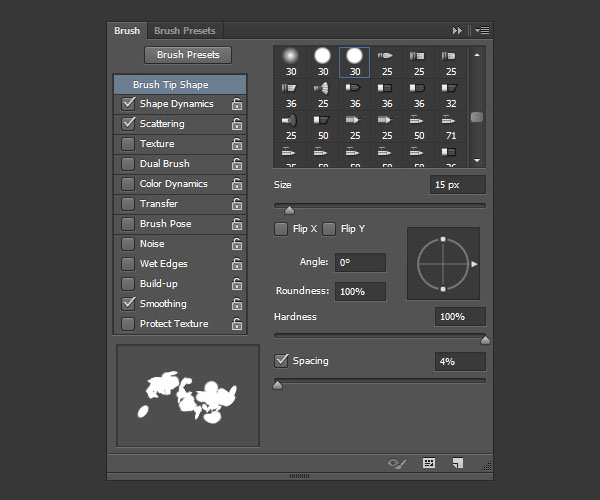
Task: Disable the Smoothing checkbox
Action: coord(128,304)
